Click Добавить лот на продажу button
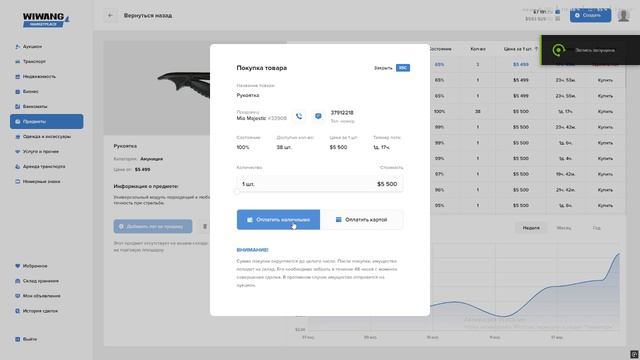This screenshot has height=360, width=640. point(153,226)
